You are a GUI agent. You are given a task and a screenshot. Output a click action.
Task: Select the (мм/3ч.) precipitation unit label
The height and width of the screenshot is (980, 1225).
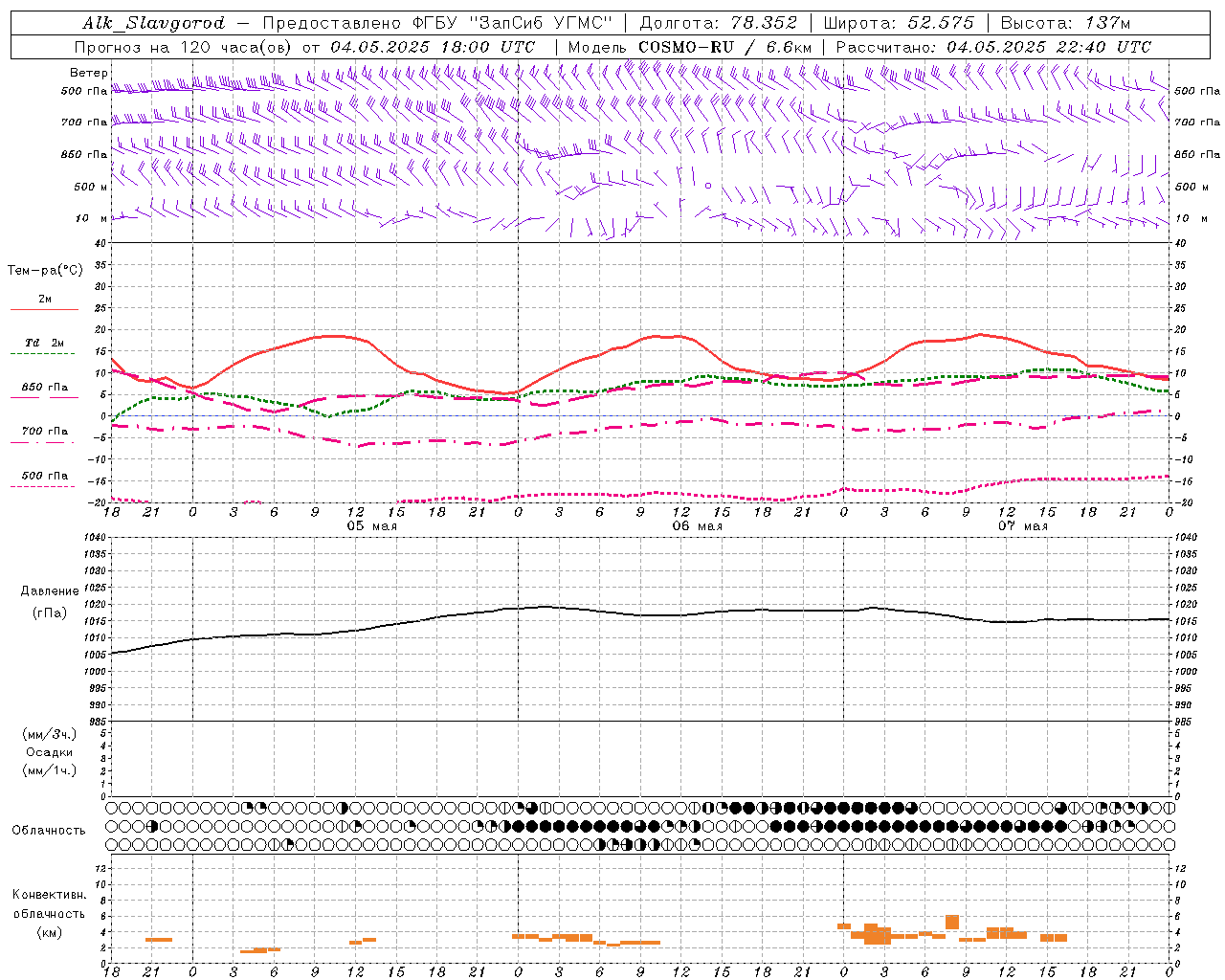(50, 734)
